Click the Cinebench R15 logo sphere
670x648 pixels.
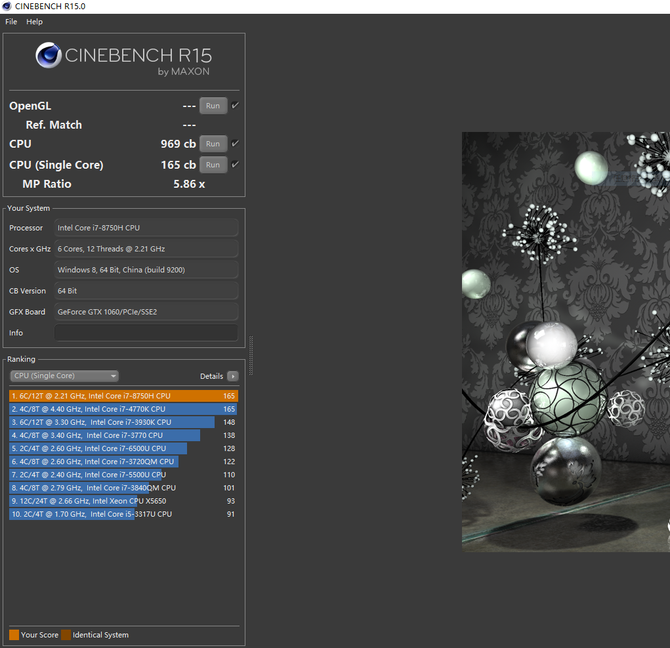coord(48,55)
